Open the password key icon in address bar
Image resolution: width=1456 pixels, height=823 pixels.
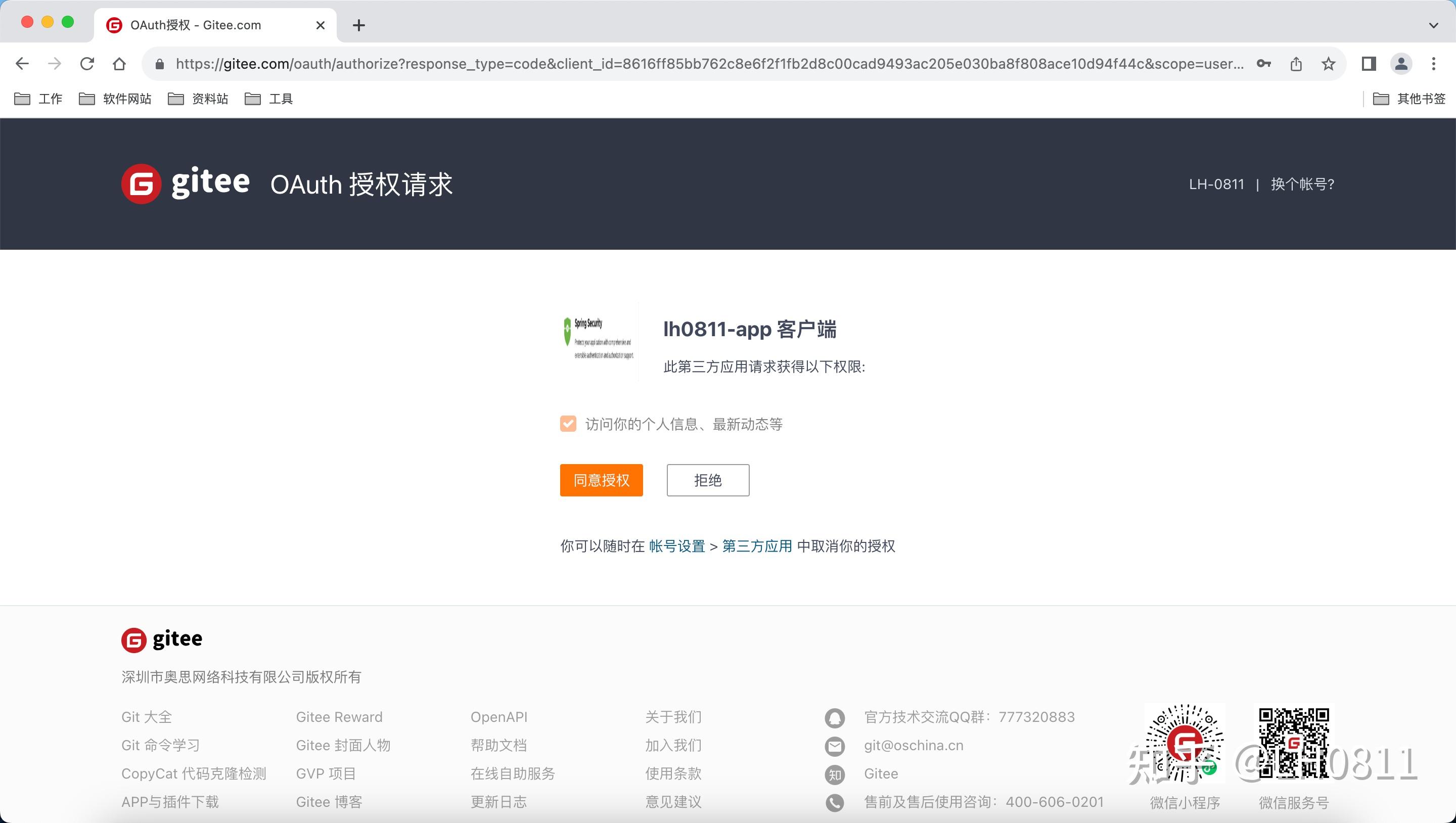[x=1264, y=63]
